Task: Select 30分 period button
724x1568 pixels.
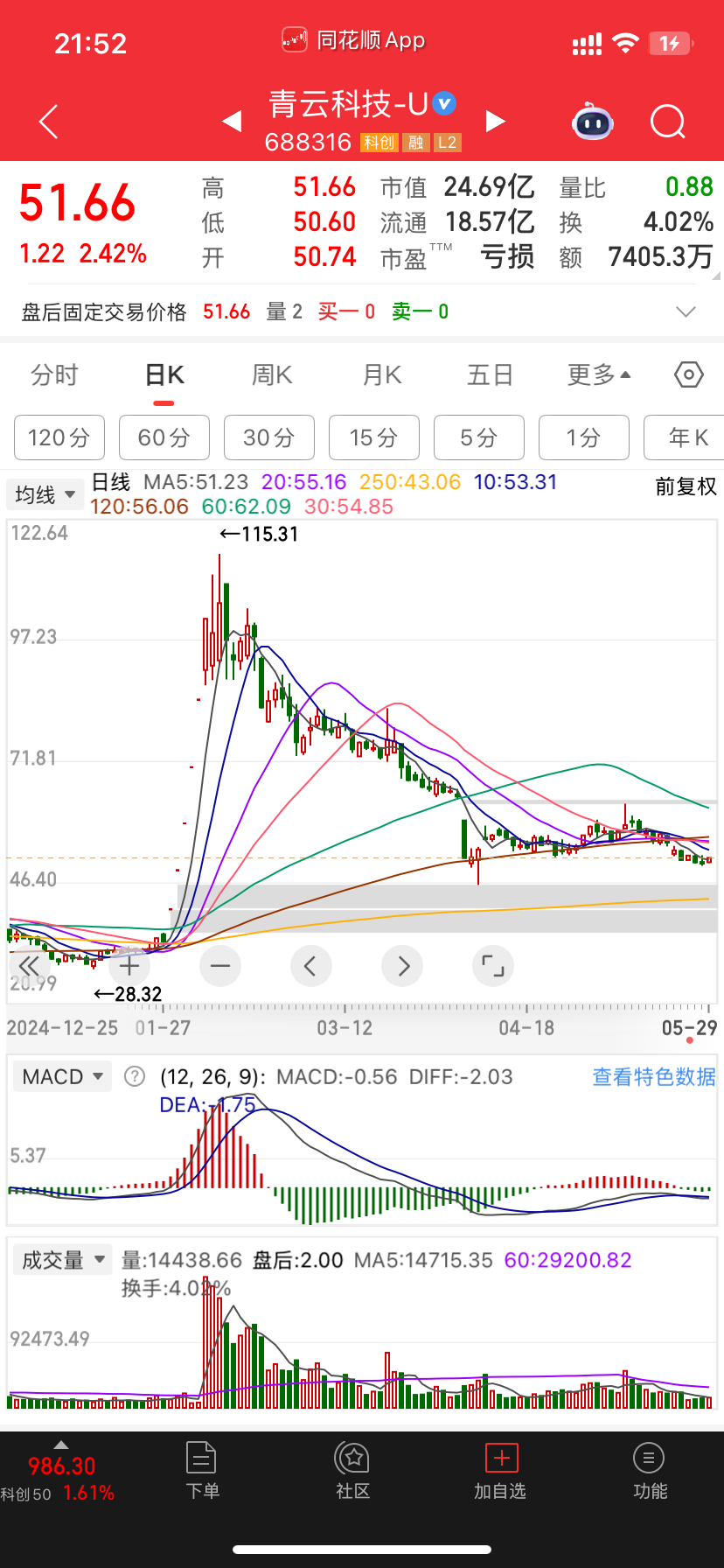Action: click(269, 437)
